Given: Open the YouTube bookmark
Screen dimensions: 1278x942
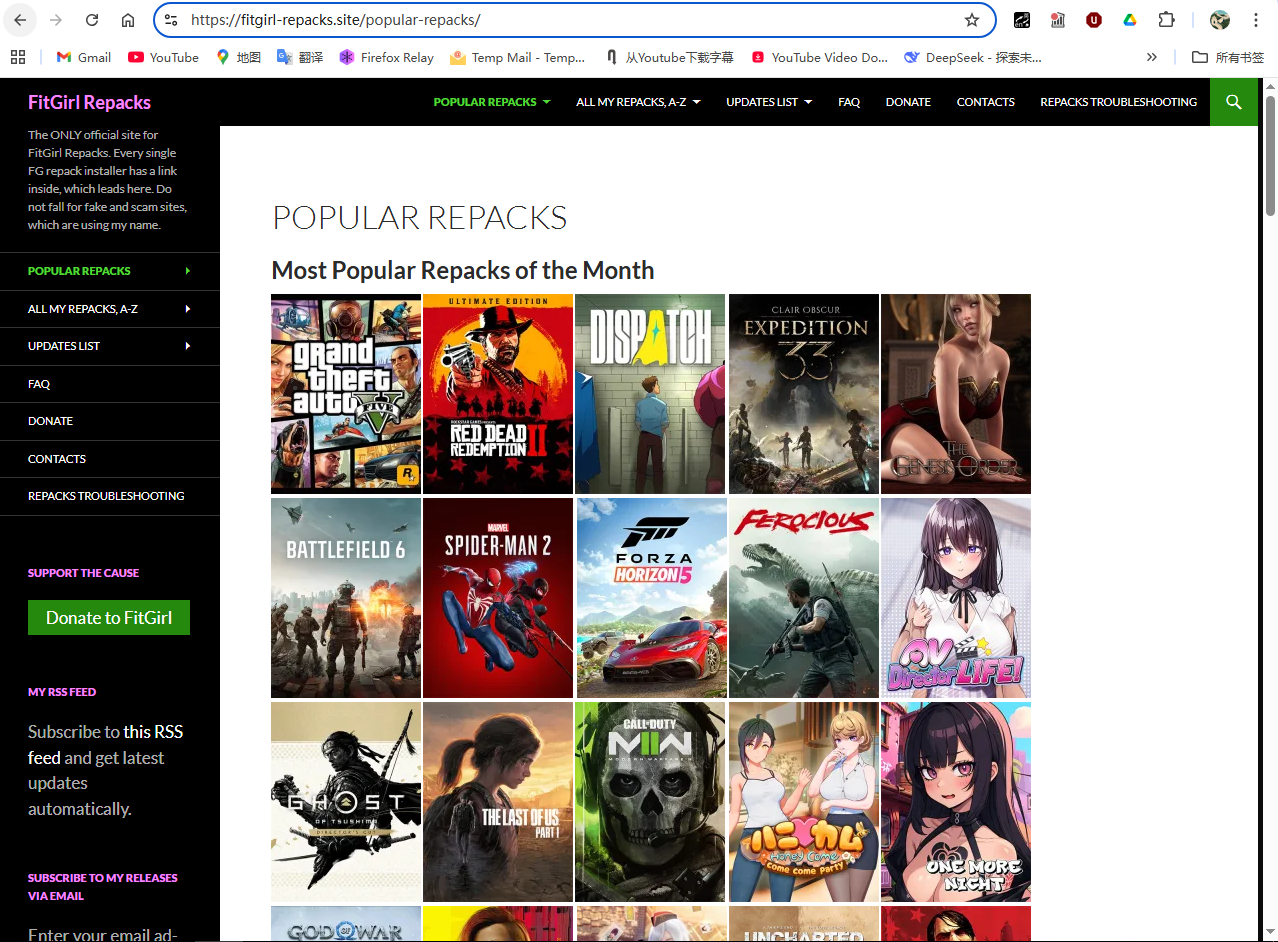Looking at the screenshot, I should (163, 57).
